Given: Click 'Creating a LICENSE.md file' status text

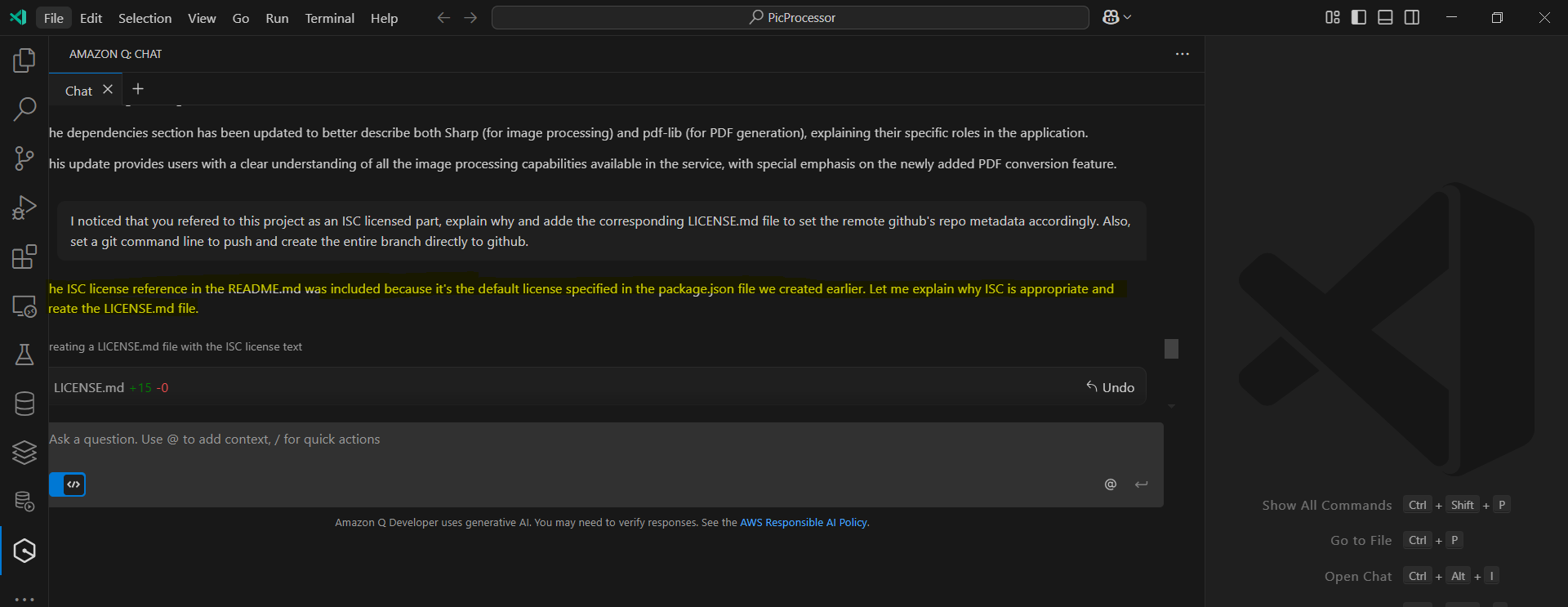Looking at the screenshot, I should click(176, 346).
